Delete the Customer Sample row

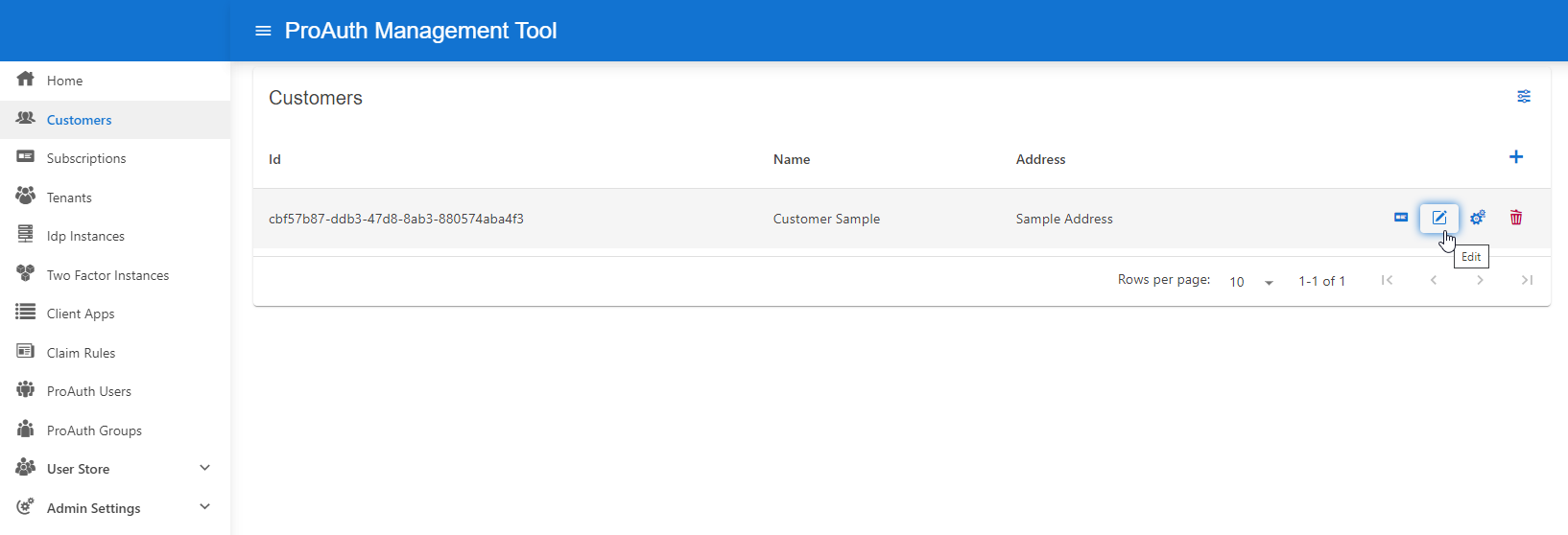click(x=1515, y=218)
